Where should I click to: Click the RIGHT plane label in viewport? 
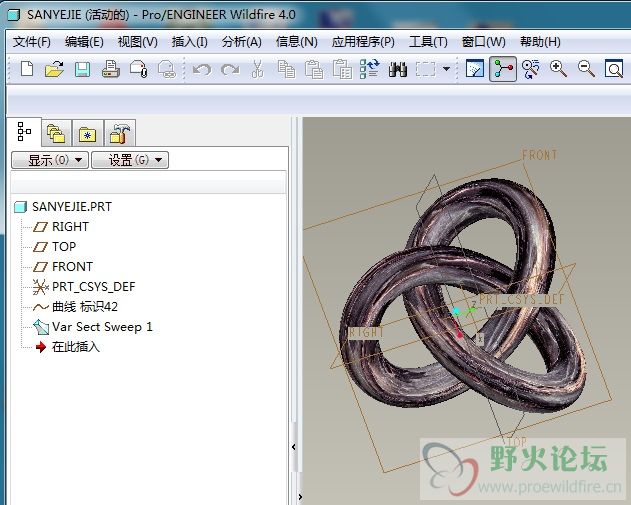pyautogui.click(x=366, y=332)
